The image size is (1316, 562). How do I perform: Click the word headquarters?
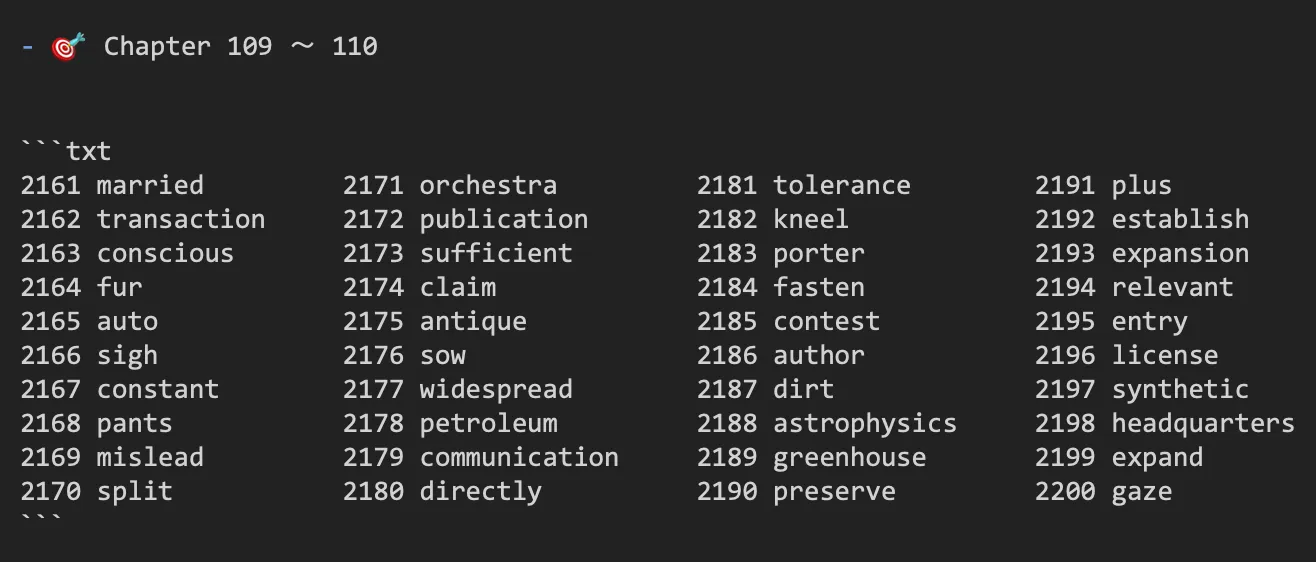click(1203, 424)
